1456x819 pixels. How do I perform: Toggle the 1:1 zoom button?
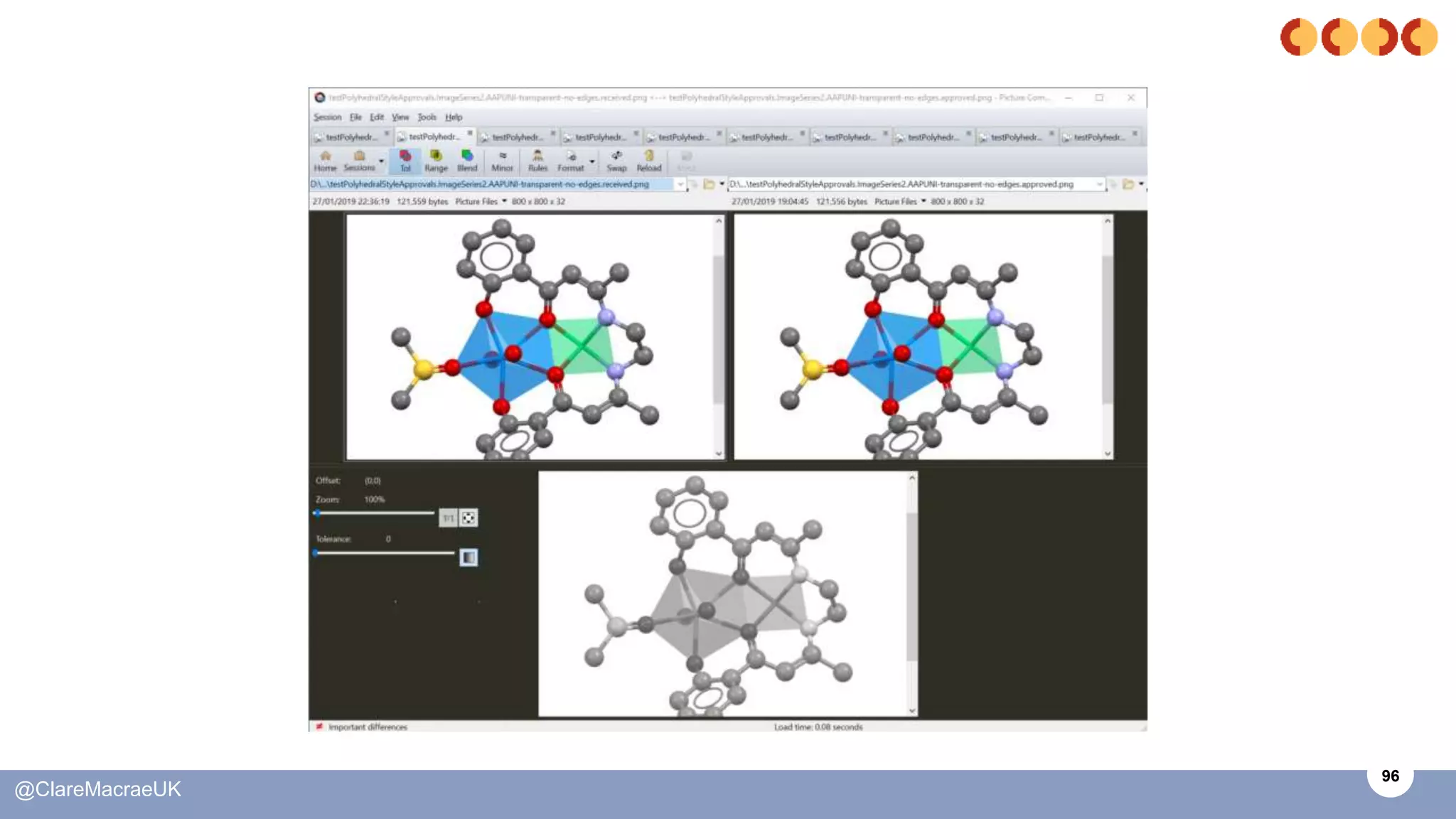(448, 518)
